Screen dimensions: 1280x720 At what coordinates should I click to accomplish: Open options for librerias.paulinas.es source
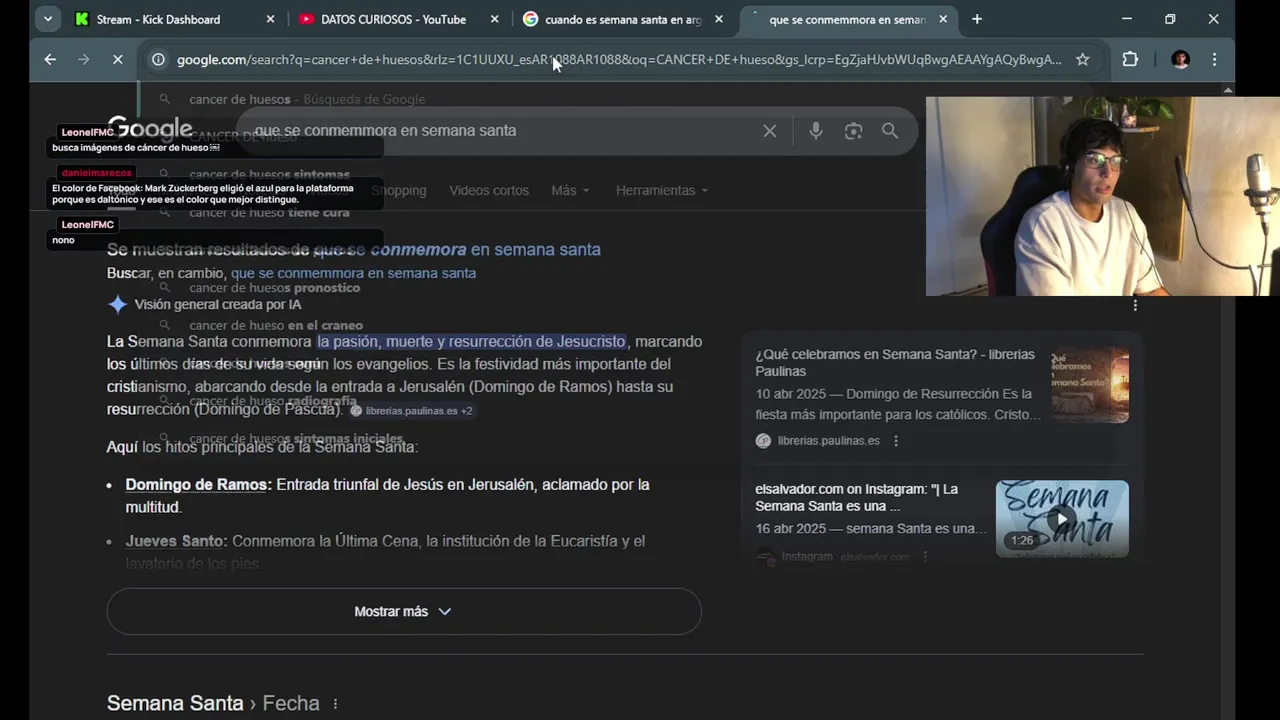896,441
